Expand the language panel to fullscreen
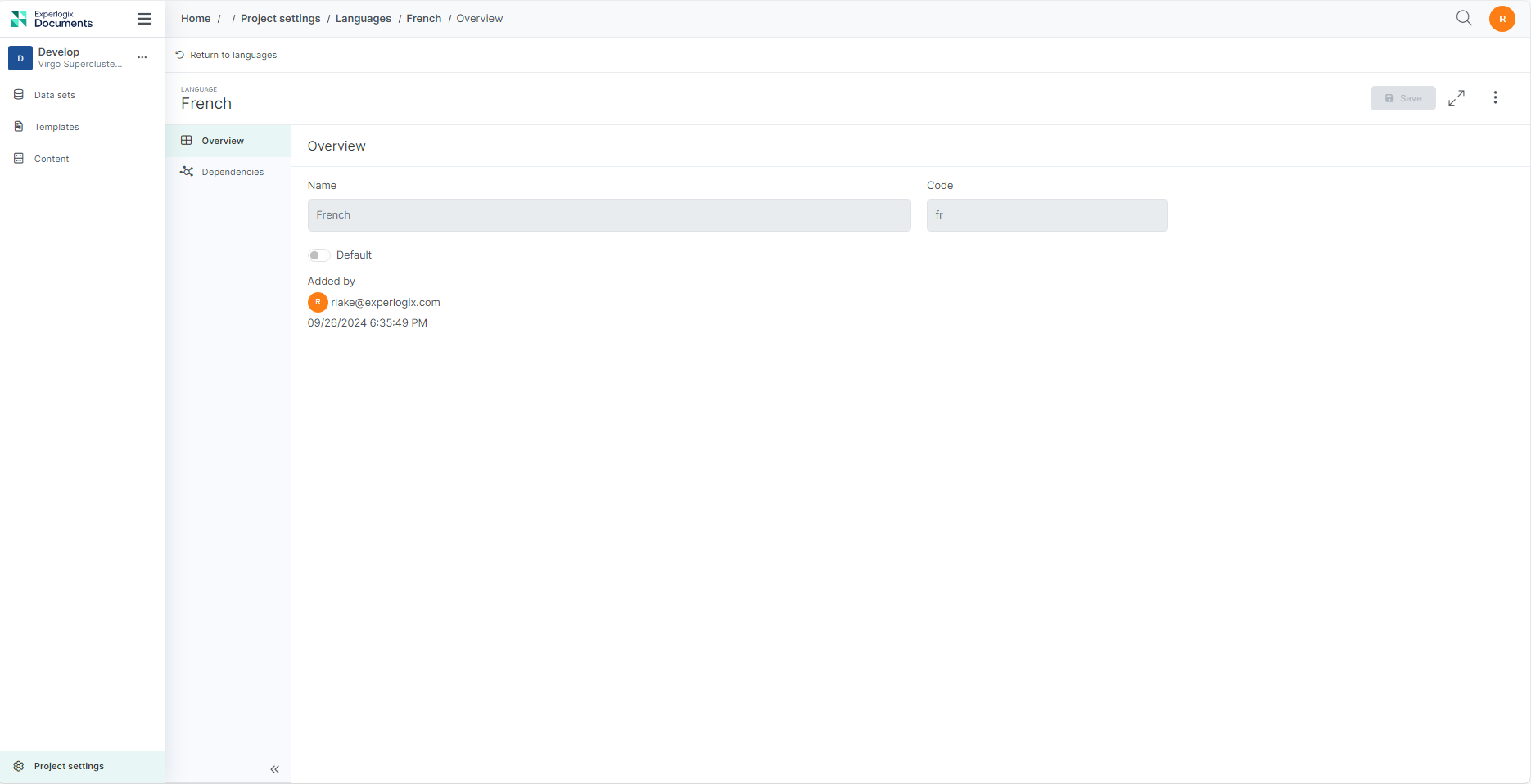The image size is (1531, 784). pos(1456,98)
